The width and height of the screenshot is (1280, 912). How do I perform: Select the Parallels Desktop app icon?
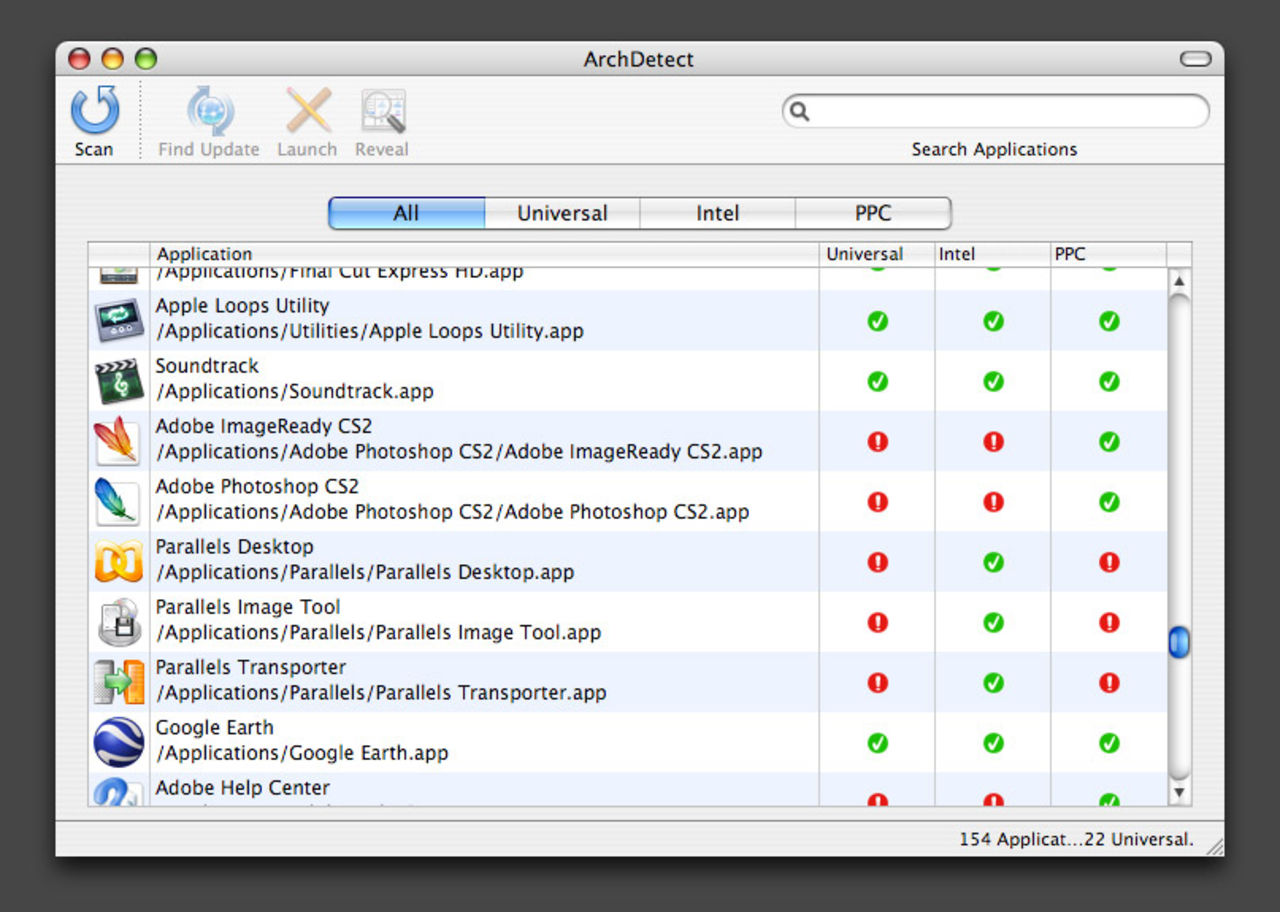tap(118, 561)
